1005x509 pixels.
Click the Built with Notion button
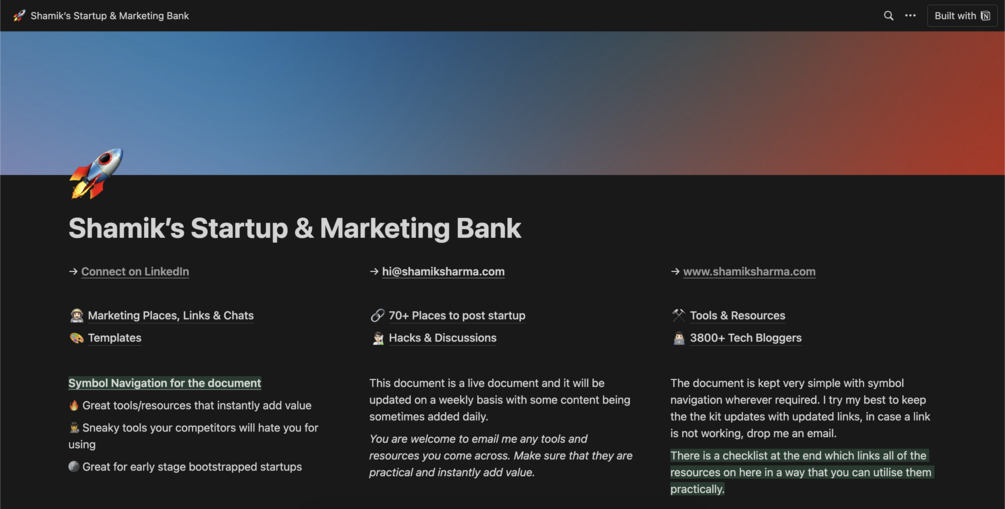(962, 16)
